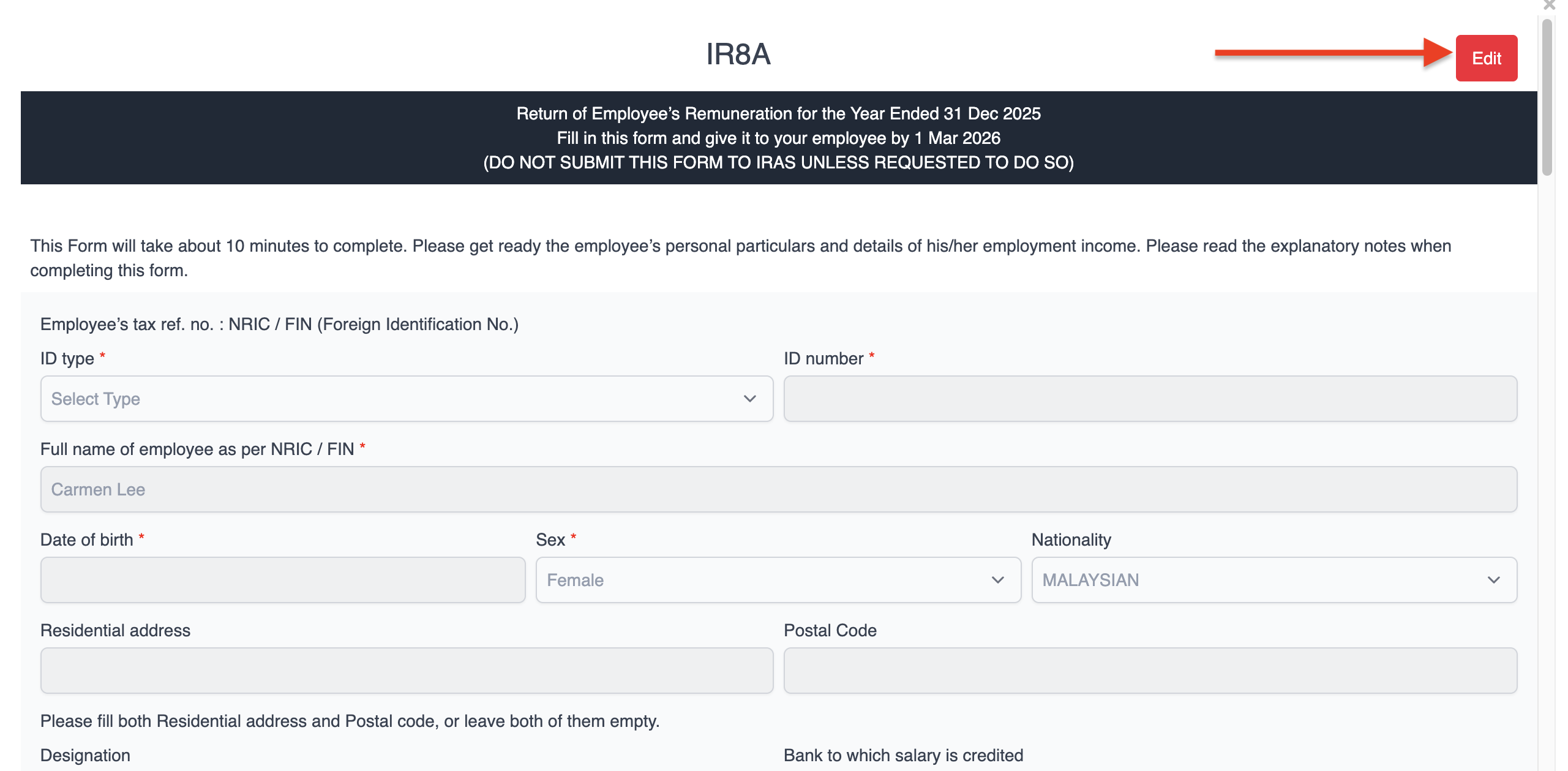Viewport: 1568px width, 771px height.
Task: Click the Nationality chevron arrow
Action: [x=1493, y=580]
